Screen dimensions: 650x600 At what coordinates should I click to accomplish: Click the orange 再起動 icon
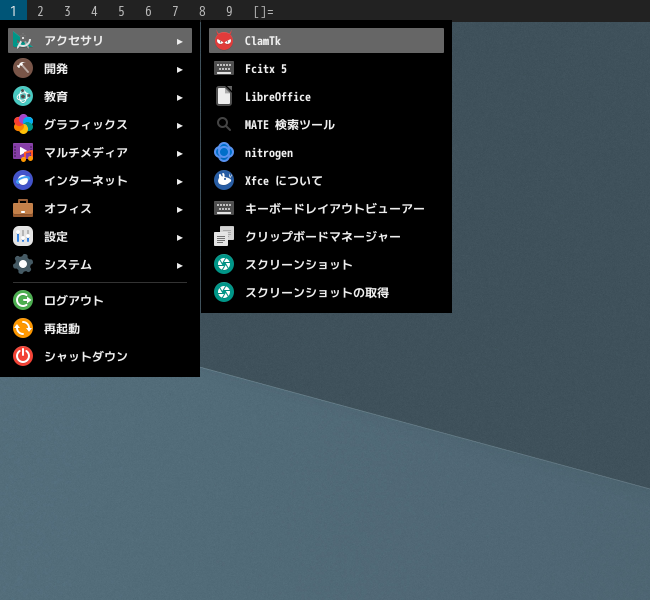[23, 328]
